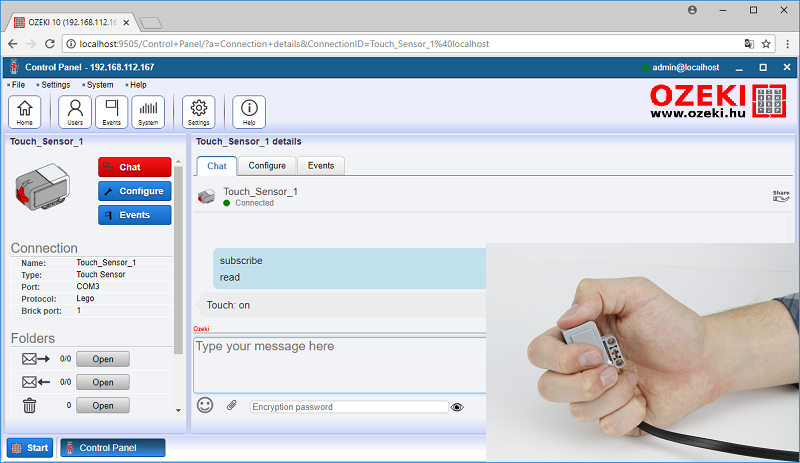Open the Help menu

(x=137, y=85)
